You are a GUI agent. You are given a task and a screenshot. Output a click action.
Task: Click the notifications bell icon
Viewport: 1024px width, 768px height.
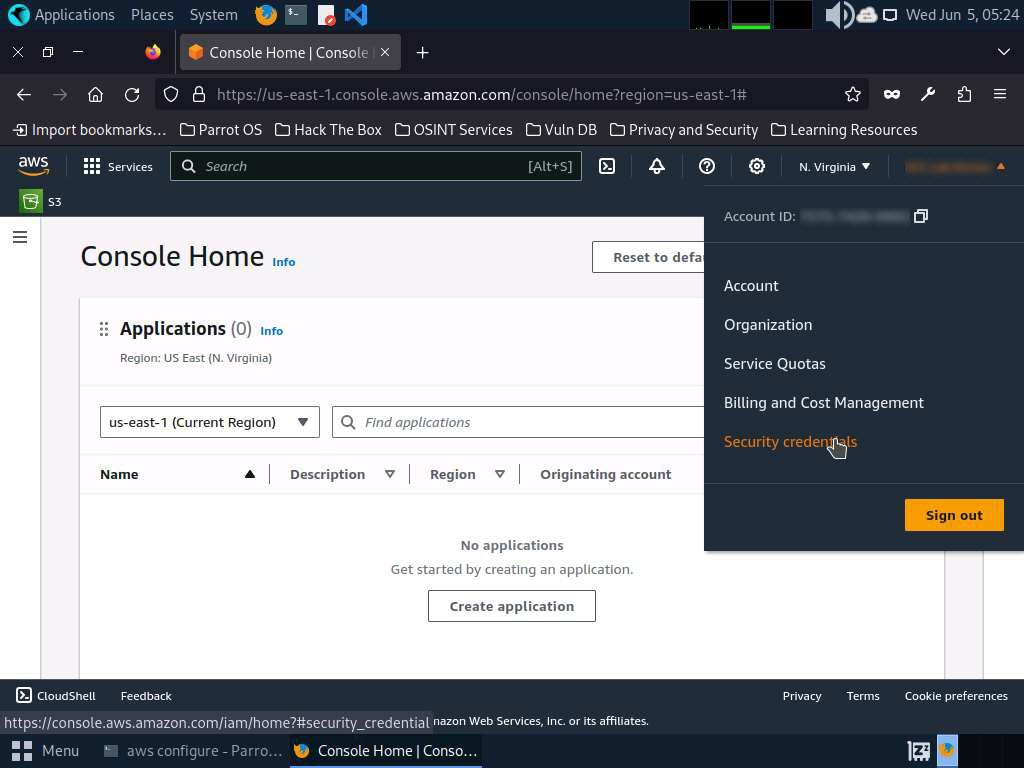(657, 167)
